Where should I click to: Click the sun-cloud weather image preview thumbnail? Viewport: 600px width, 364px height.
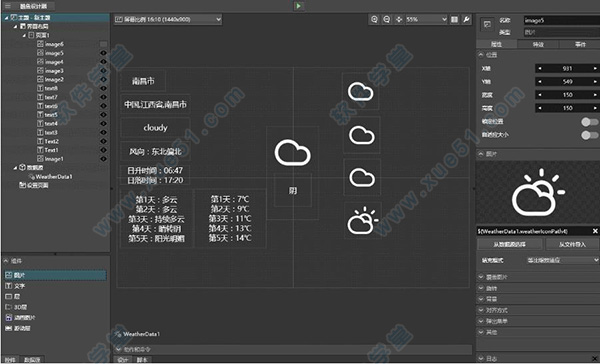tap(538, 192)
